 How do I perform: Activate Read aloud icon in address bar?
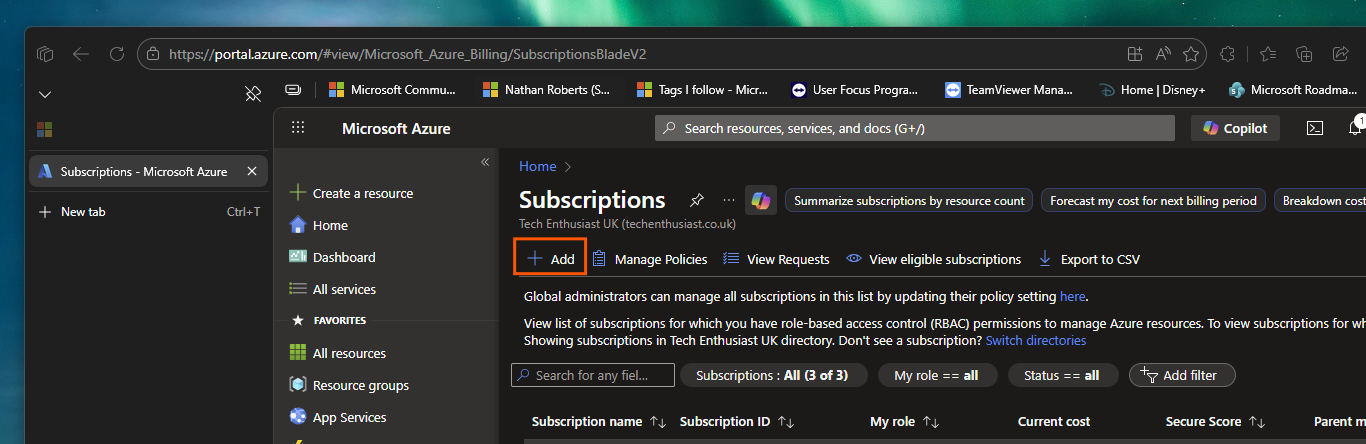click(1163, 54)
